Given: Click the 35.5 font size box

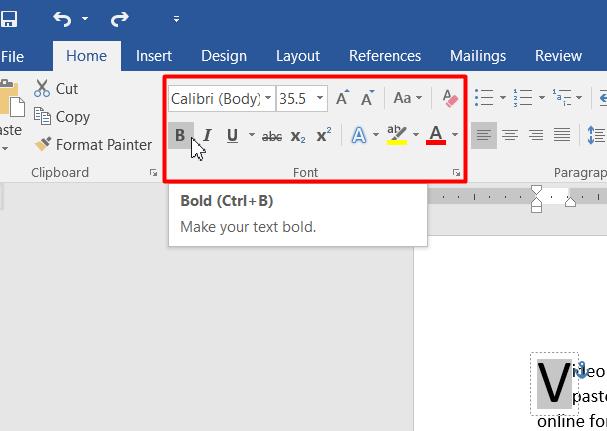Looking at the screenshot, I should (x=296, y=99).
